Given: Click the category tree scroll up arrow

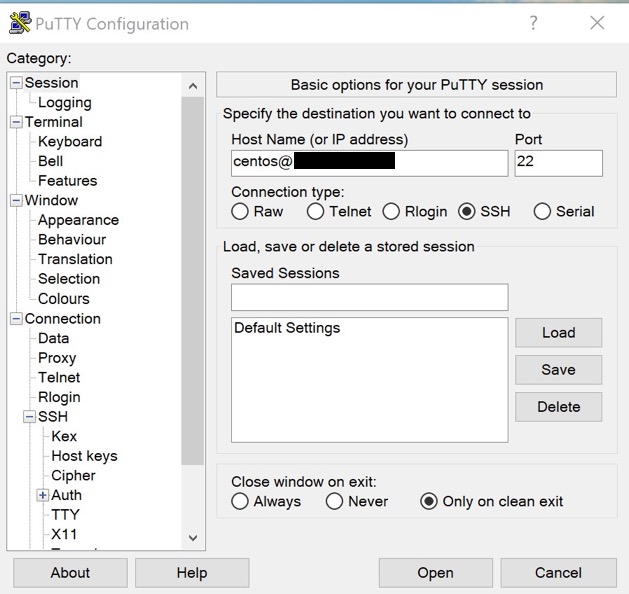Looking at the screenshot, I should [193, 86].
